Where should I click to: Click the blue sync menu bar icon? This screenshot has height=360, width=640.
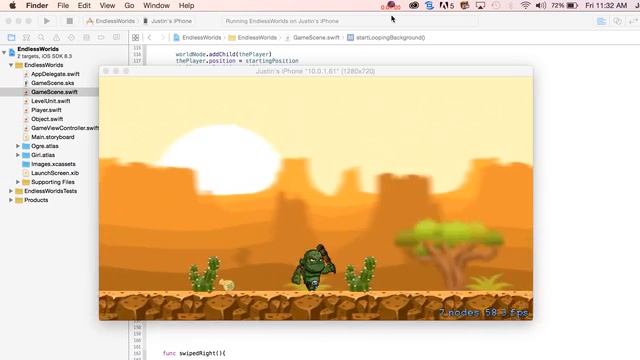[429, 5]
